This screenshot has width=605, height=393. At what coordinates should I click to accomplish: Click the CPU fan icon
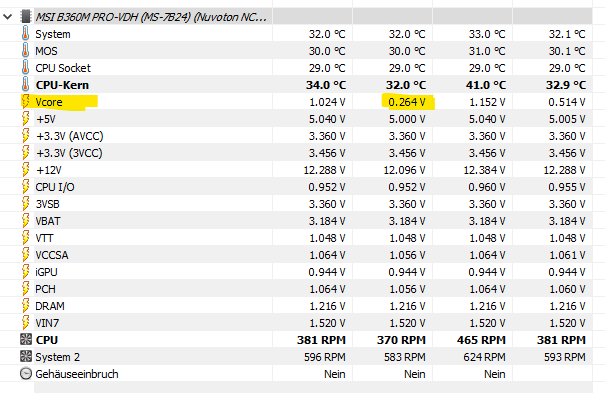(x=26, y=339)
